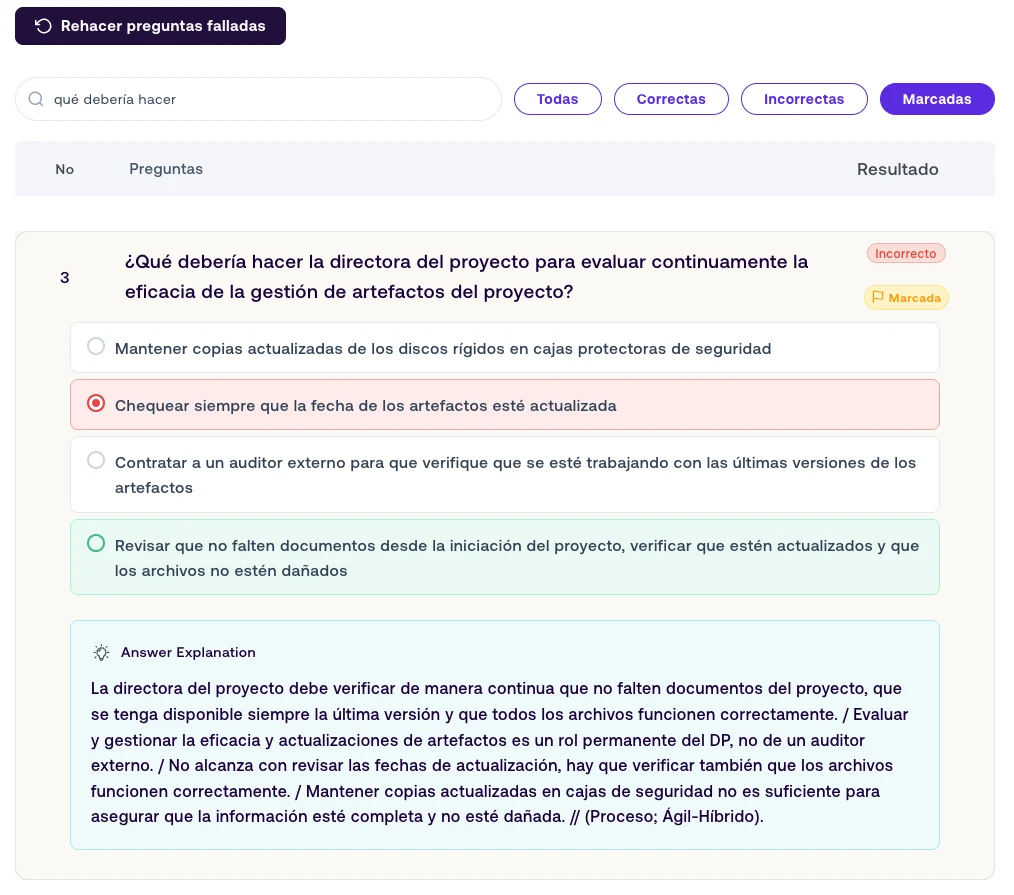Click the Rehacer preguntas falladas button
The image size is (1014, 895).
(x=150, y=26)
